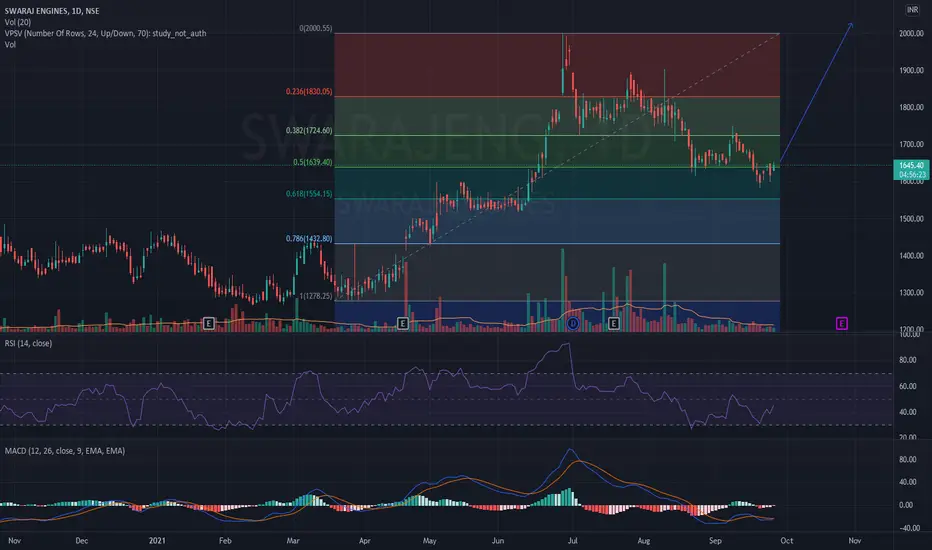Click the 2000.00 price axis label

tap(911, 34)
